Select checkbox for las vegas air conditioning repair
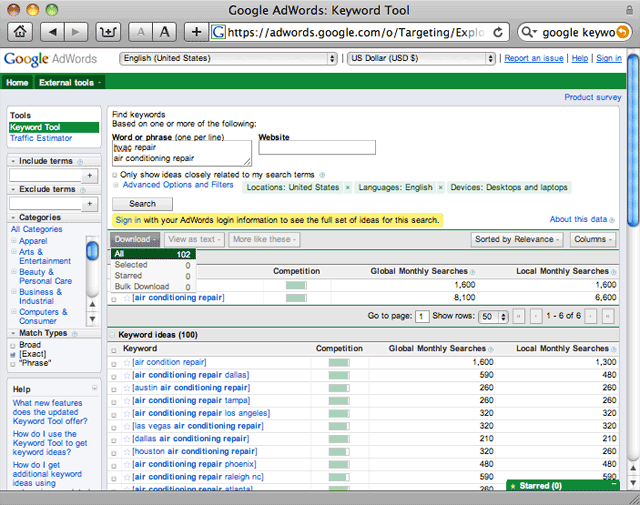The image size is (640, 505). (114, 427)
